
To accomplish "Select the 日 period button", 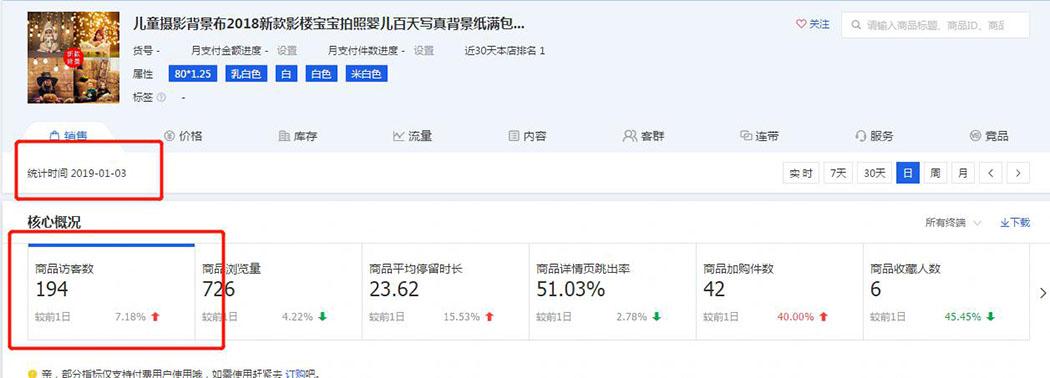I will click(x=907, y=173).
